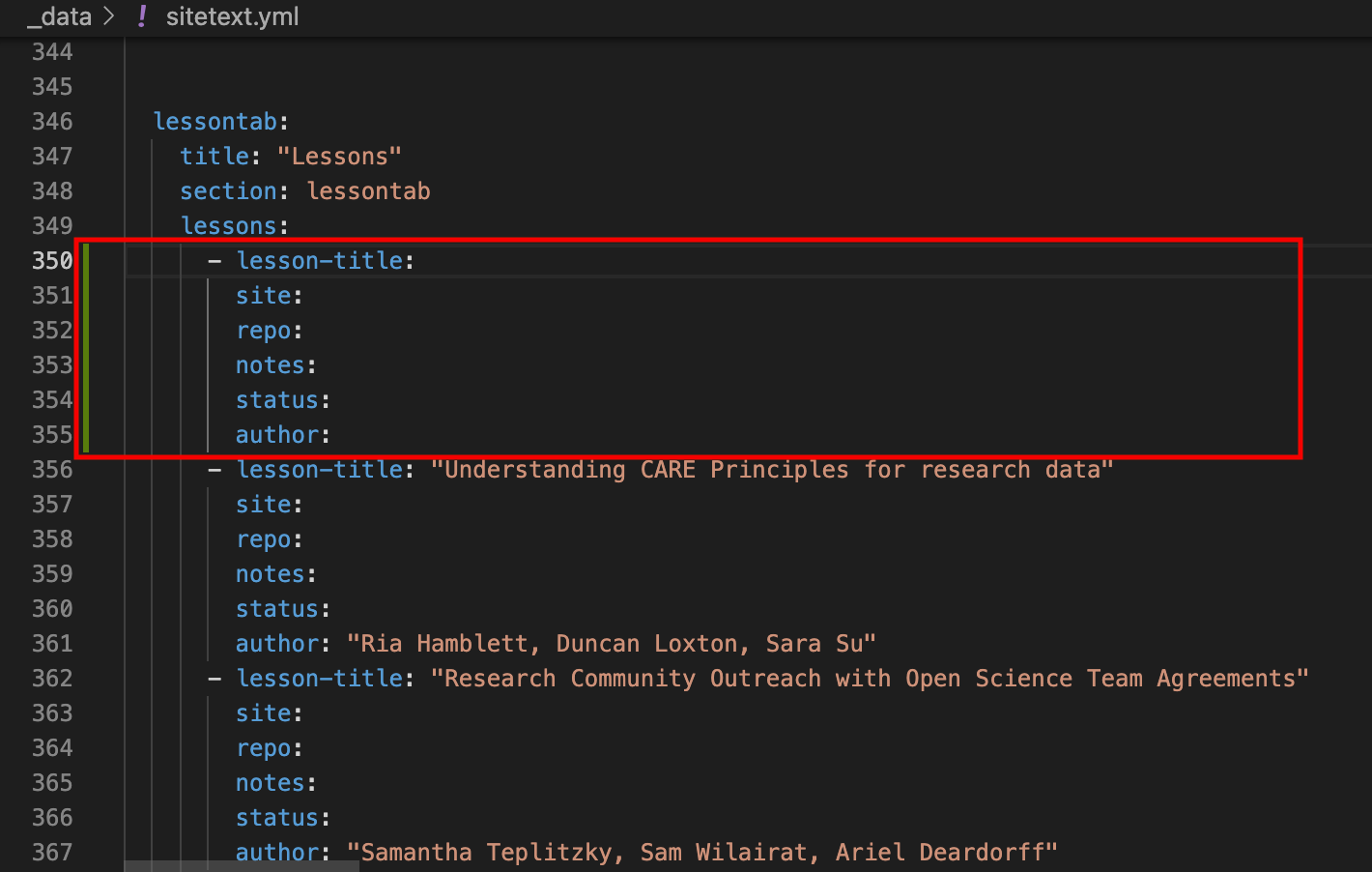Click line number 367 in gutter
Image resolution: width=1372 pixels, height=872 pixels.
pyautogui.click(x=52, y=853)
